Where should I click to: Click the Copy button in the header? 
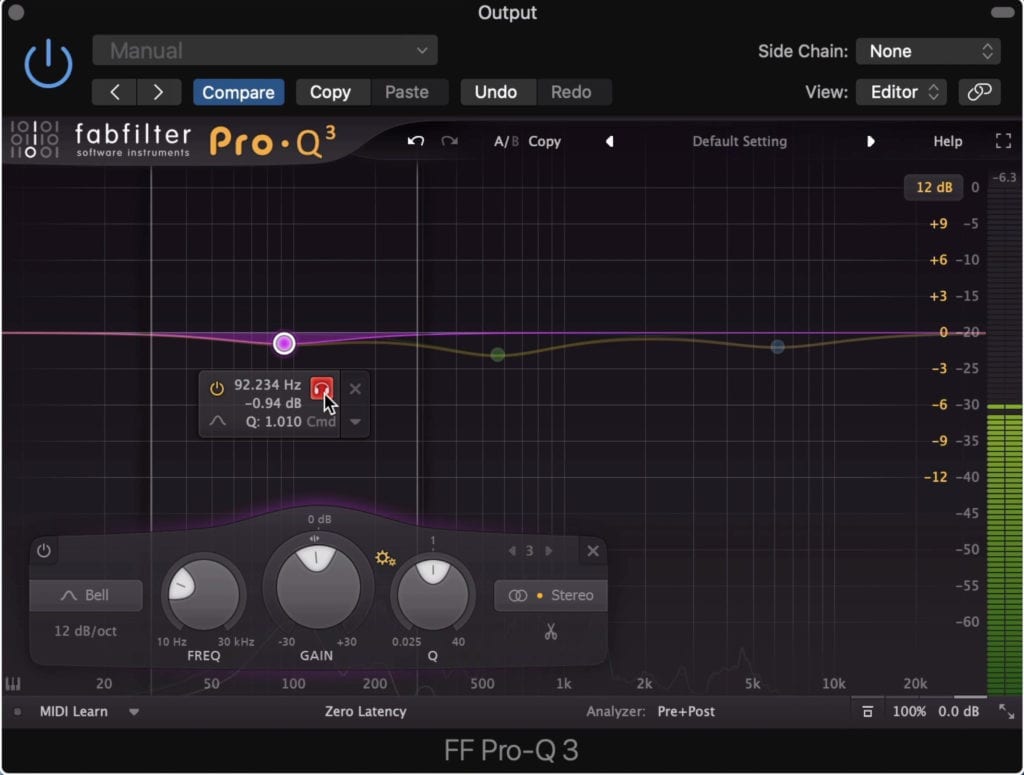(330, 92)
